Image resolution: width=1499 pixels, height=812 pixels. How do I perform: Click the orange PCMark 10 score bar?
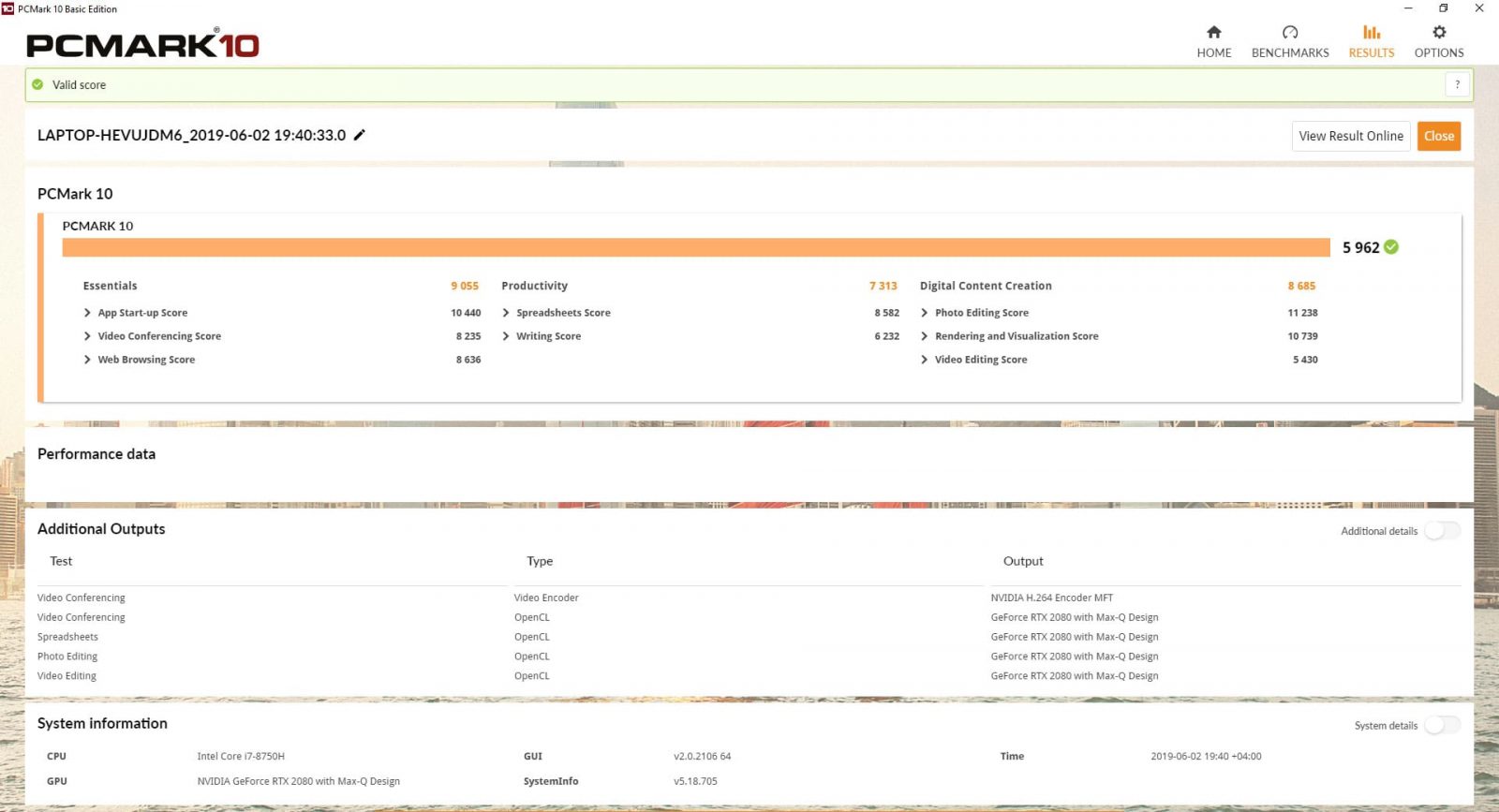[x=696, y=247]
